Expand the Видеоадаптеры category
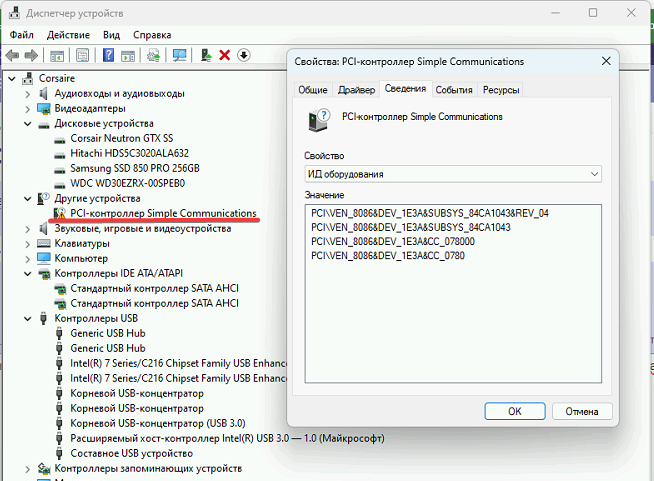This screenshot has width=654, height=481. 27,108
